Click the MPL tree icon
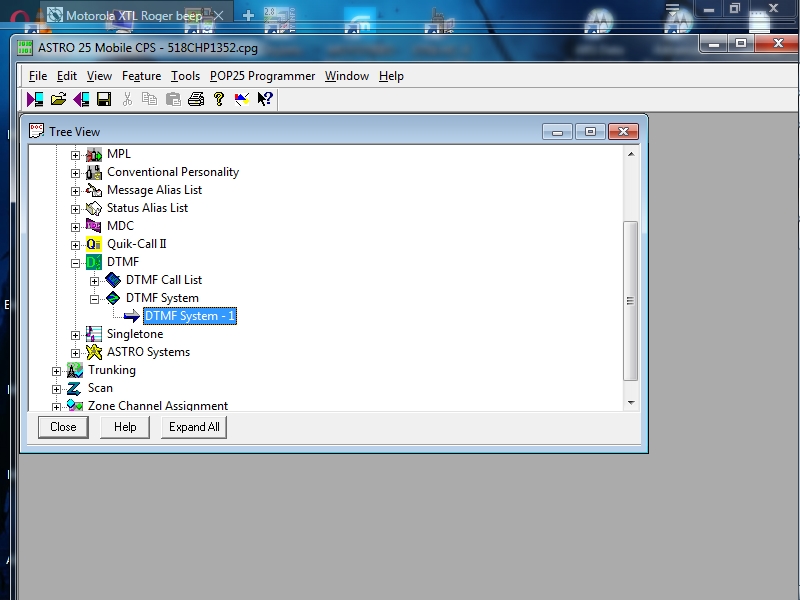The image size is (800, 600). point(94,154)
